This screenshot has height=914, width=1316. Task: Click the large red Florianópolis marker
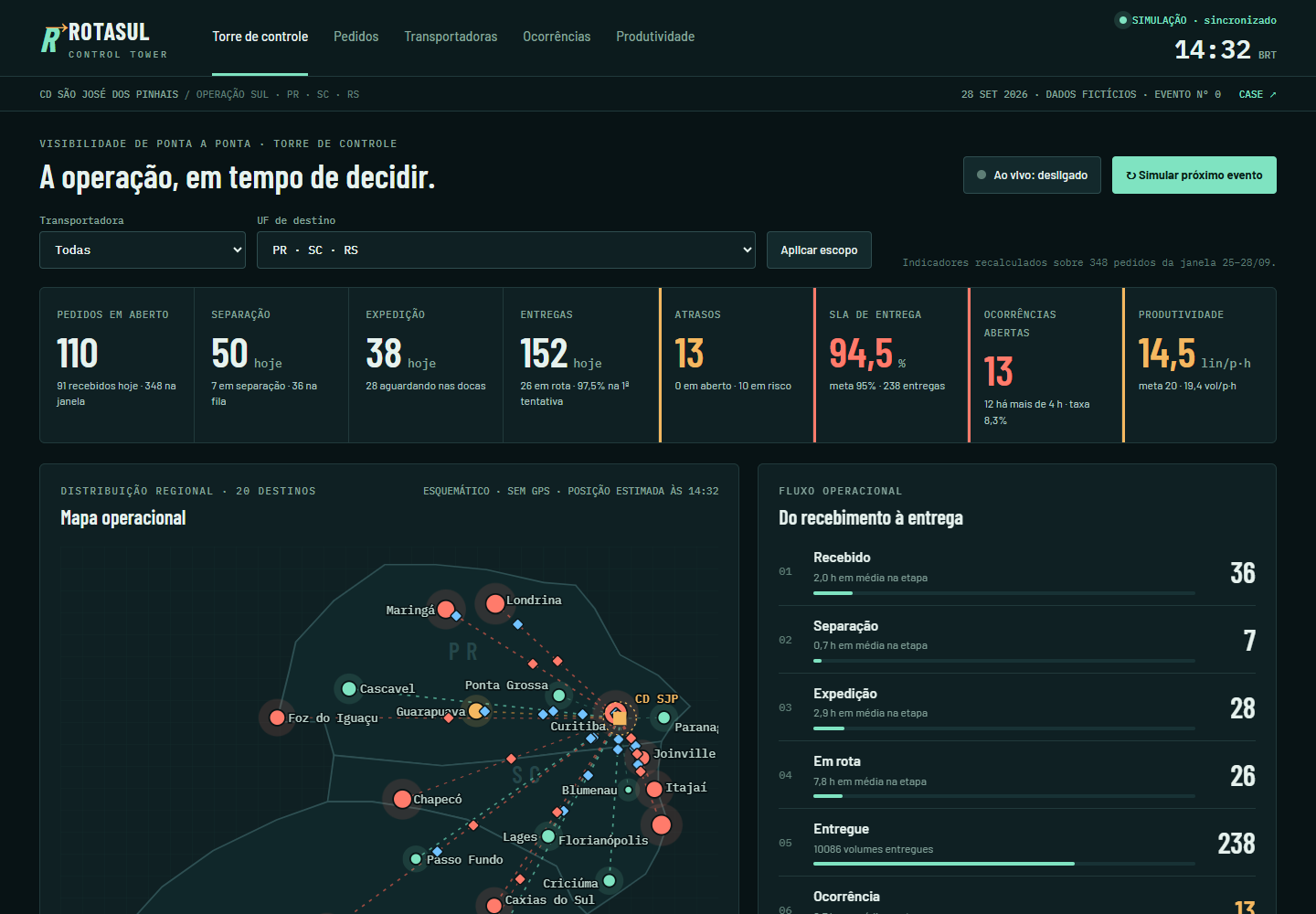tap(662, 825)
